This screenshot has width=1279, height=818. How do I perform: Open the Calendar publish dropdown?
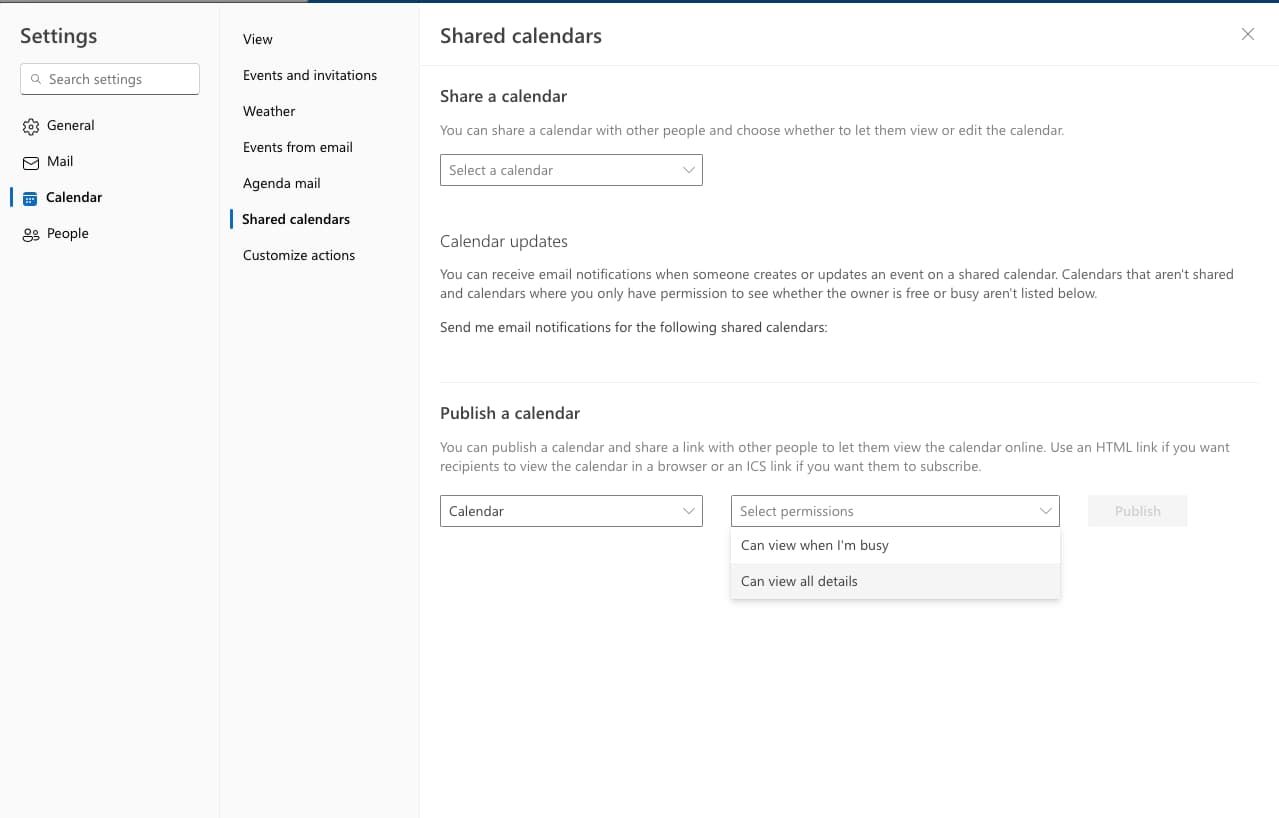(571, 511)
